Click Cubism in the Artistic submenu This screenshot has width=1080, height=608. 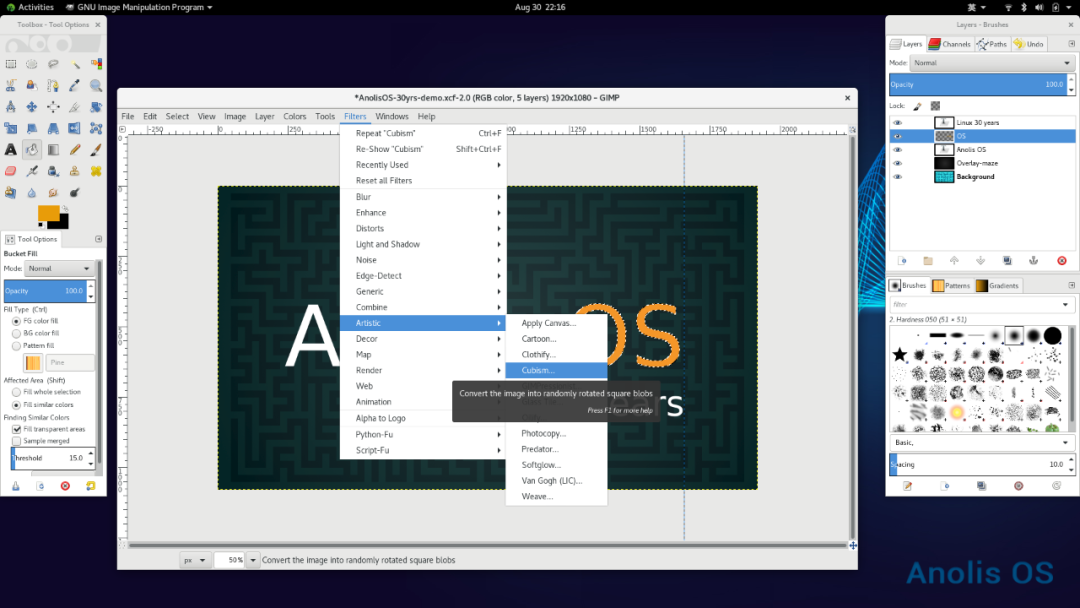557,370
